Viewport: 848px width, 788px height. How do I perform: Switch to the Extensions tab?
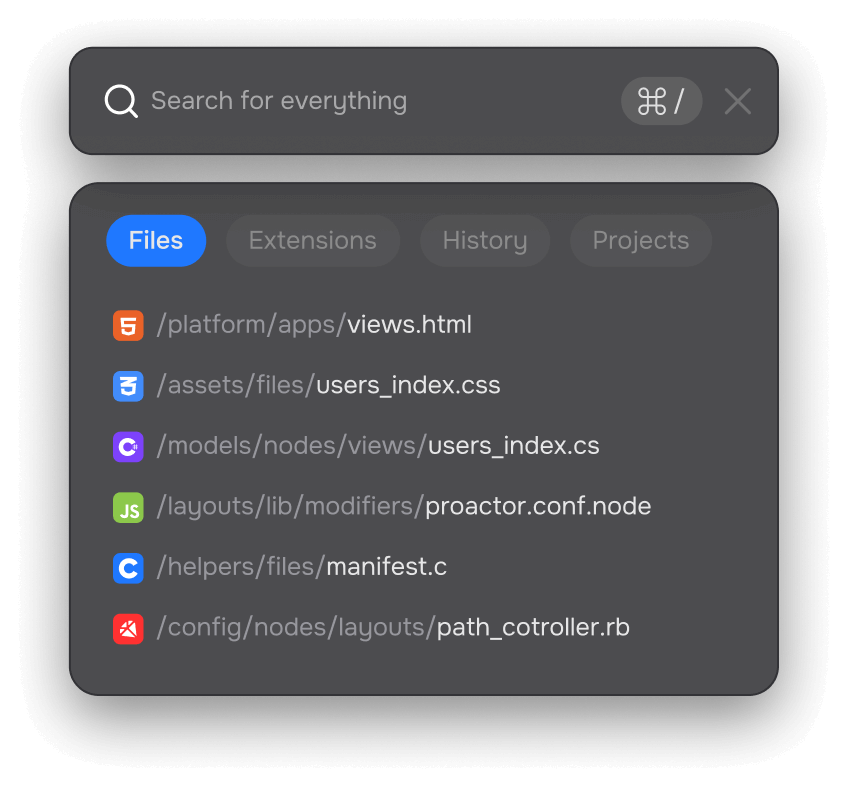(x=312, y=240)
